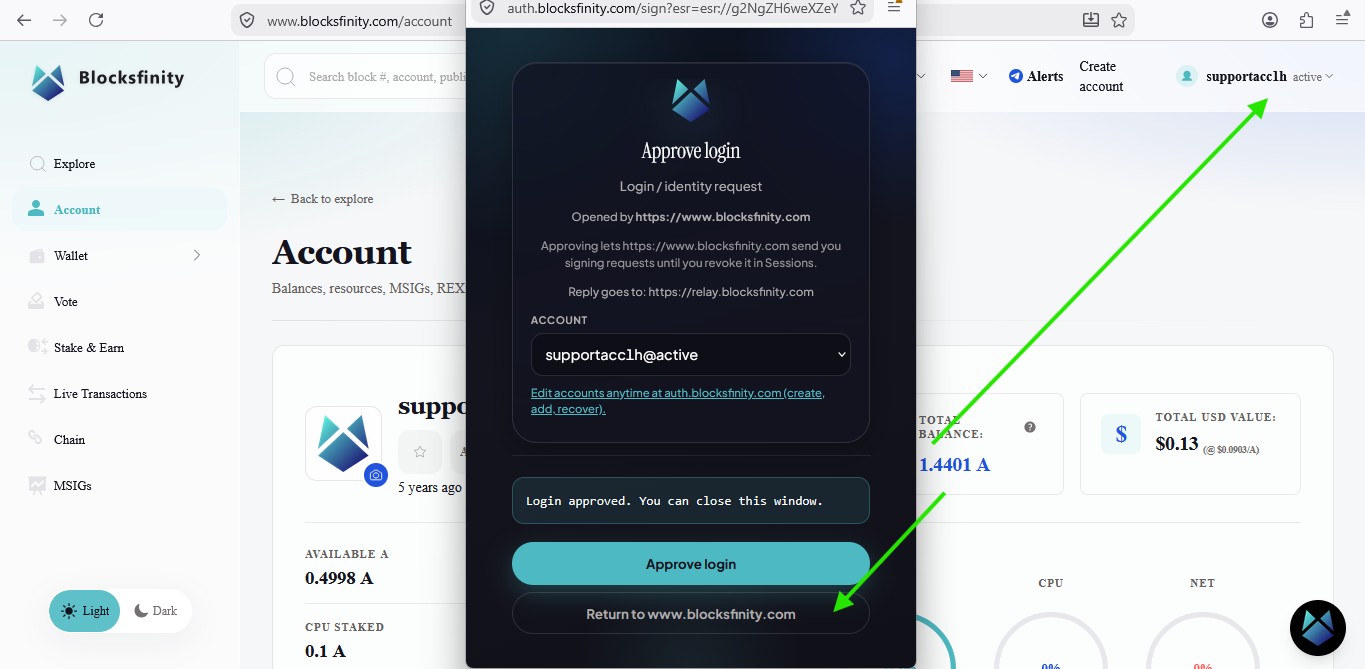
Task: Open the browser profile account icon
Action: click(1270, 20)
